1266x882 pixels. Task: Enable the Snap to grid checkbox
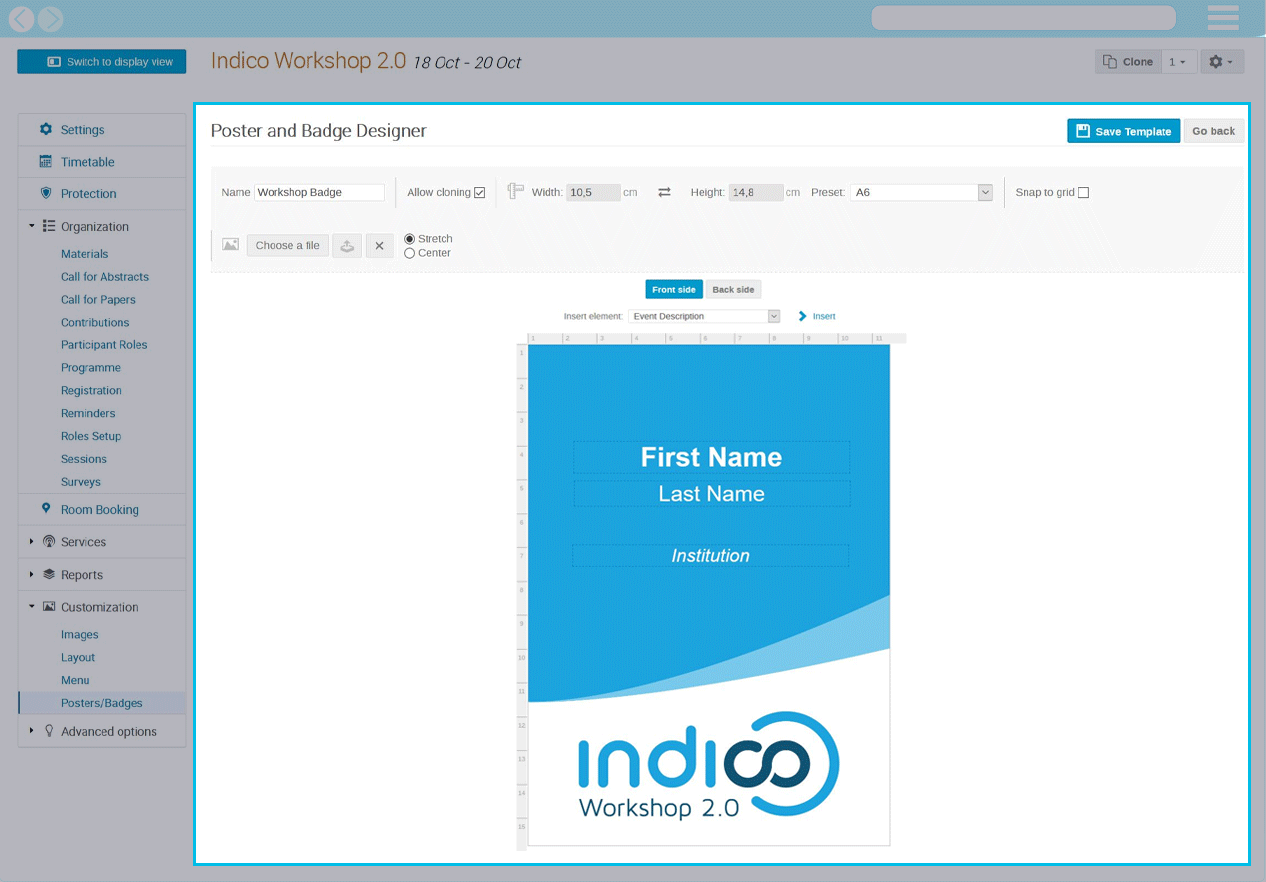(x=1083, y=193)
